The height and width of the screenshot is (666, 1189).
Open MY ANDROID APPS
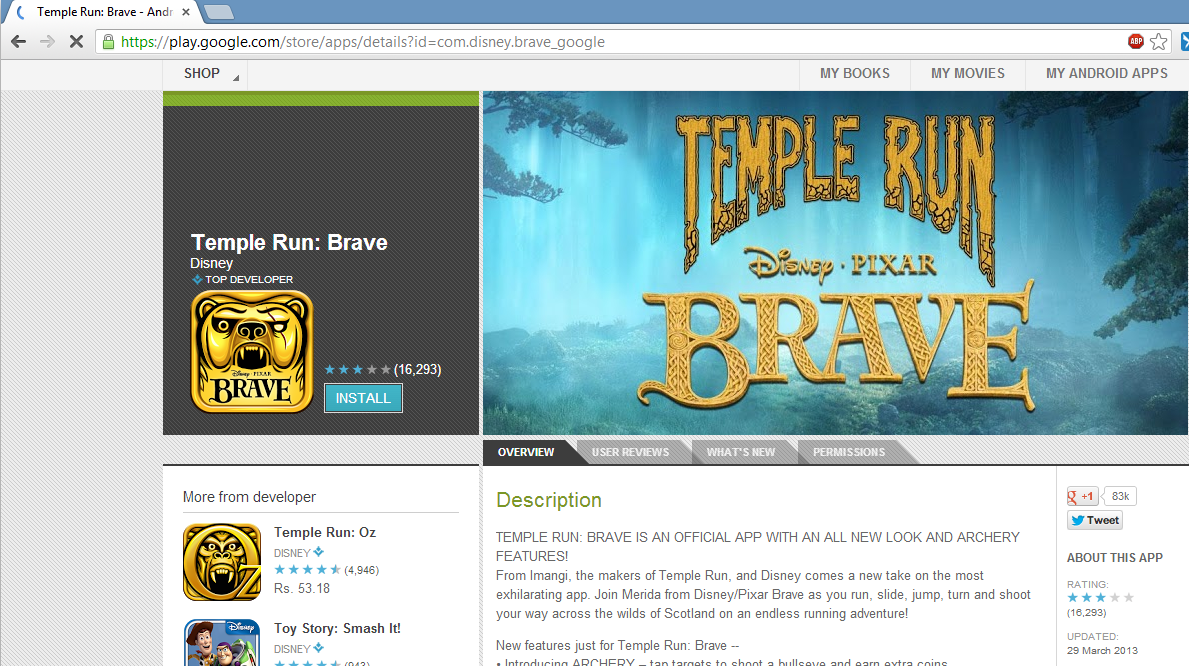pos(1106,74)
